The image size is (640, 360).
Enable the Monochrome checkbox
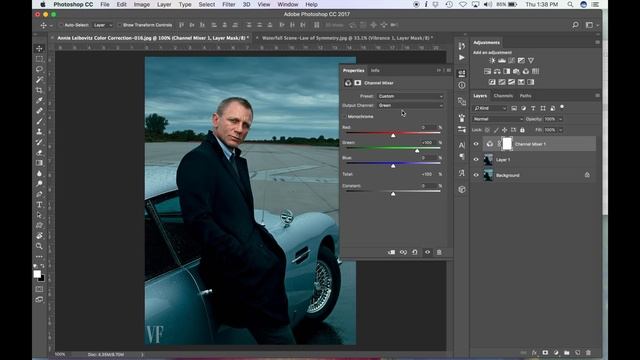[344, 117]
